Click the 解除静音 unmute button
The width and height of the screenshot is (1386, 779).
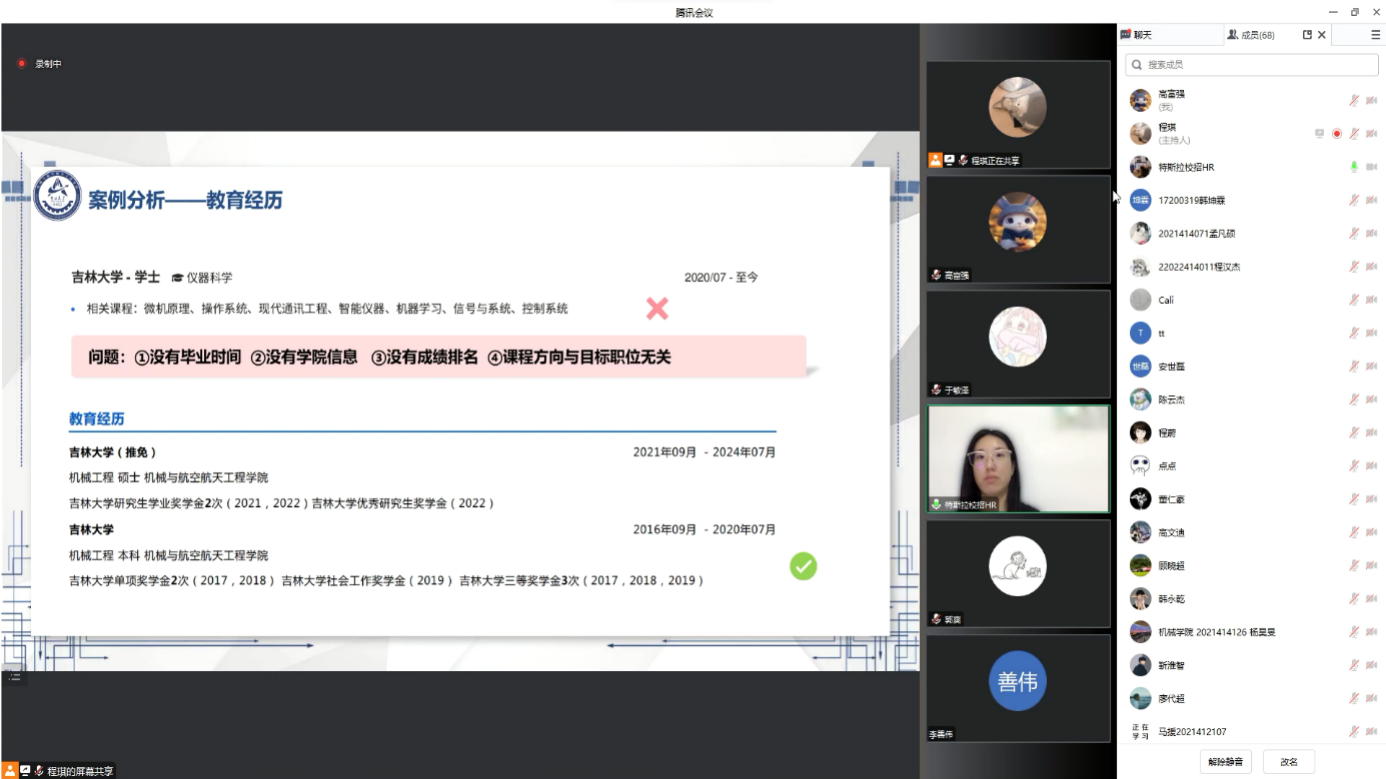pyautogui.click(x=1225, y=762)
